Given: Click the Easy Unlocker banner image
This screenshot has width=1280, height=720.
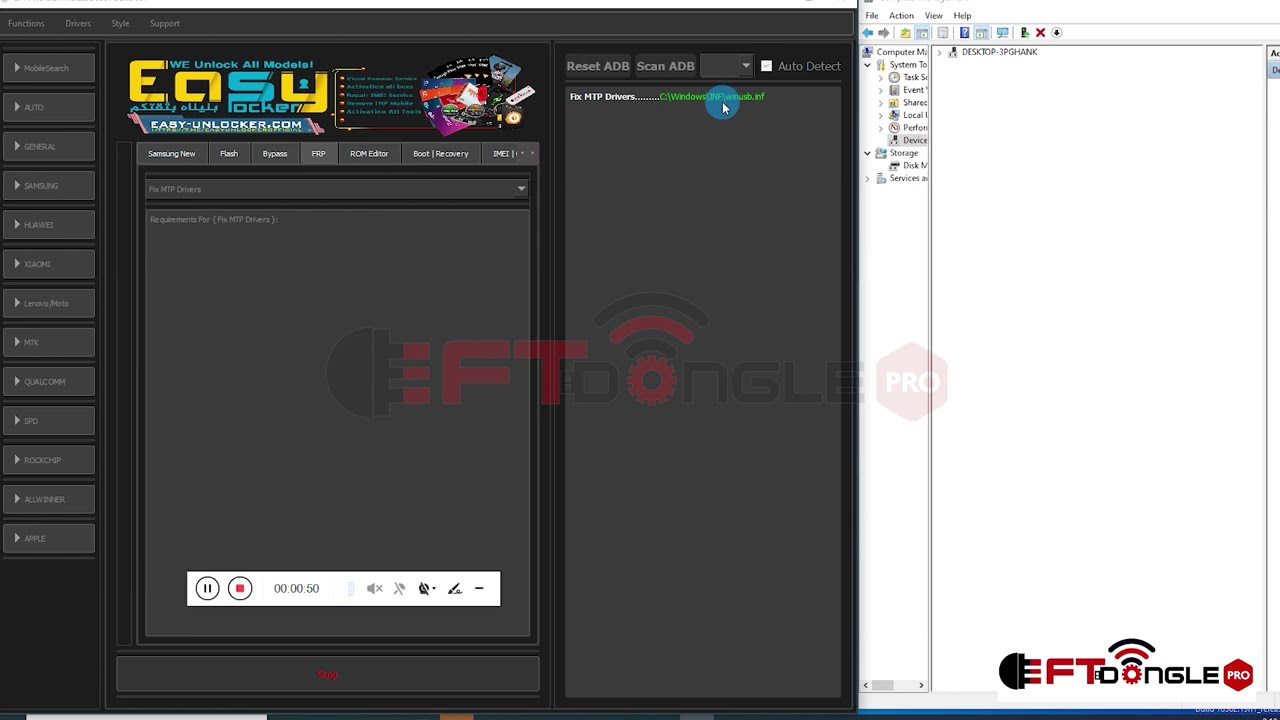Looking at the screenshot, I should pyautogui.click(x=330, y=97).
